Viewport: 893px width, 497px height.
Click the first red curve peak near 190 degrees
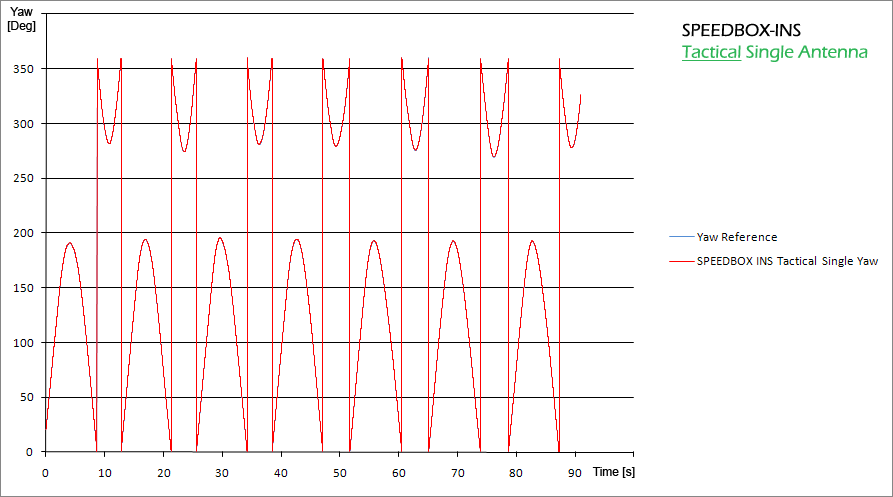(69, 243)
